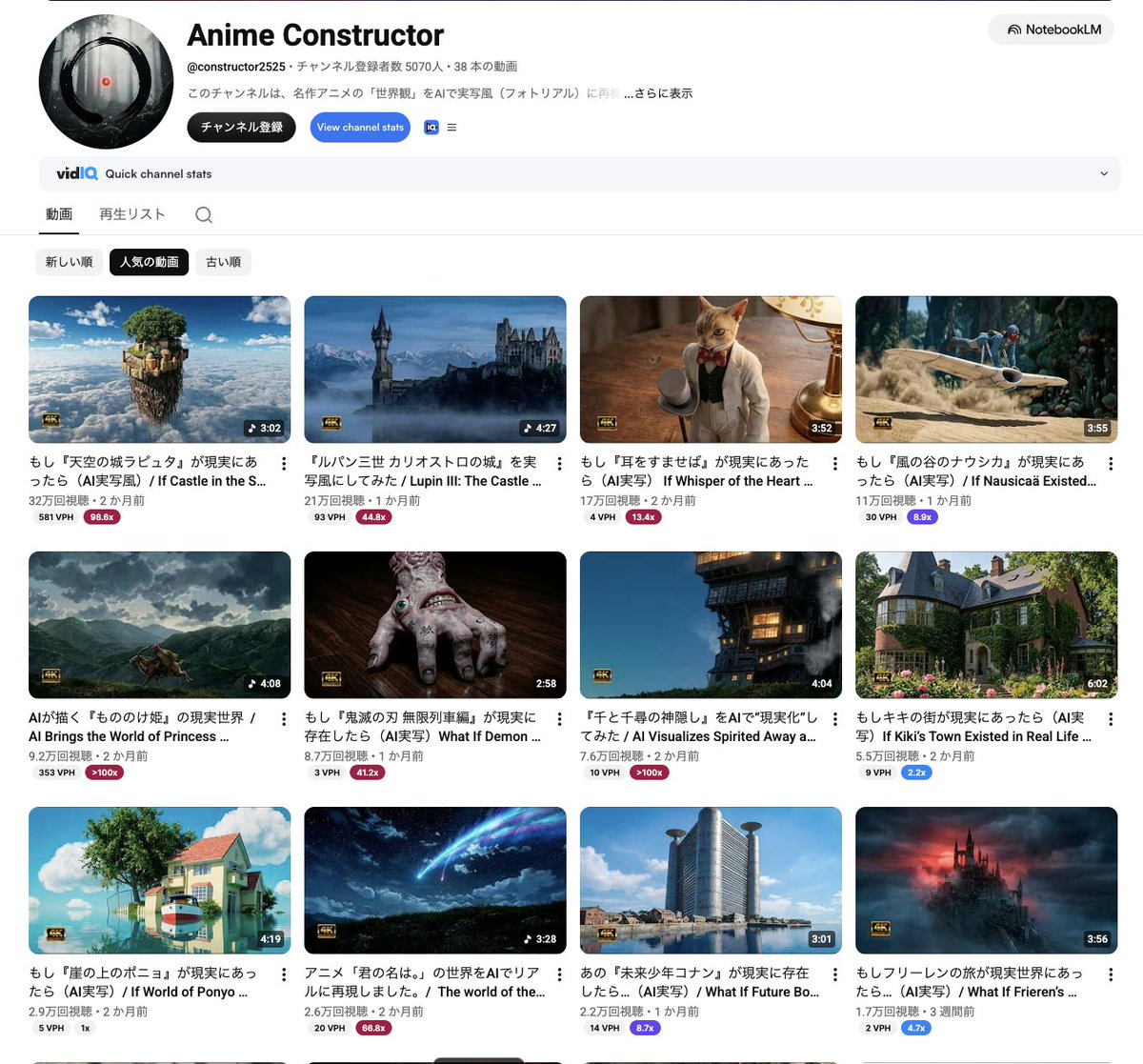This screenshot has height=1064, width=1143.
Task: Select the 人気の動画 filter chip
Action: click(x=150, y=262)
